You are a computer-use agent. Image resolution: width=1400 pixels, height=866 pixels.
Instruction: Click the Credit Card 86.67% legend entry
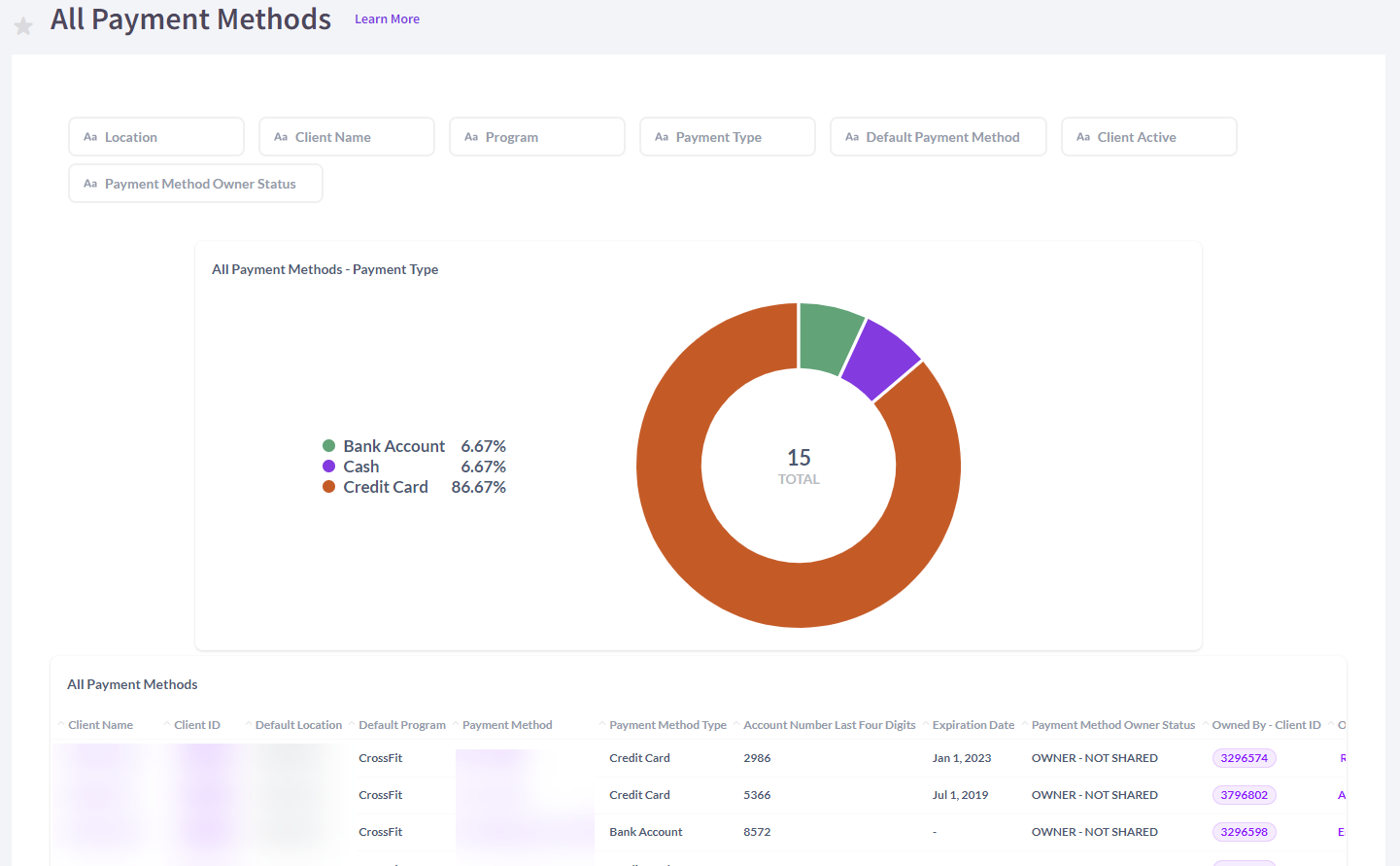coord(414,487)
